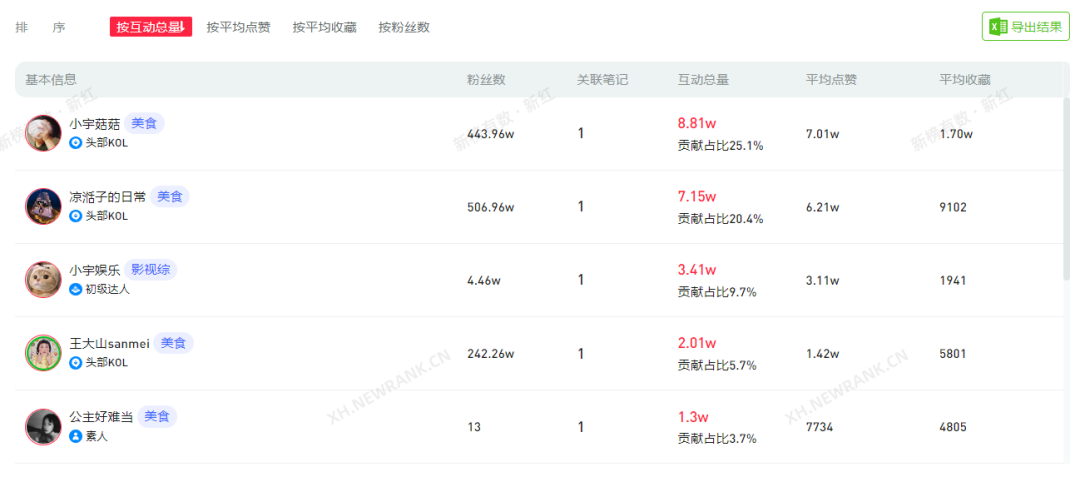Sort by 按平均点赞
Screen dimensions: 1080x477
[x=238, y=28]
